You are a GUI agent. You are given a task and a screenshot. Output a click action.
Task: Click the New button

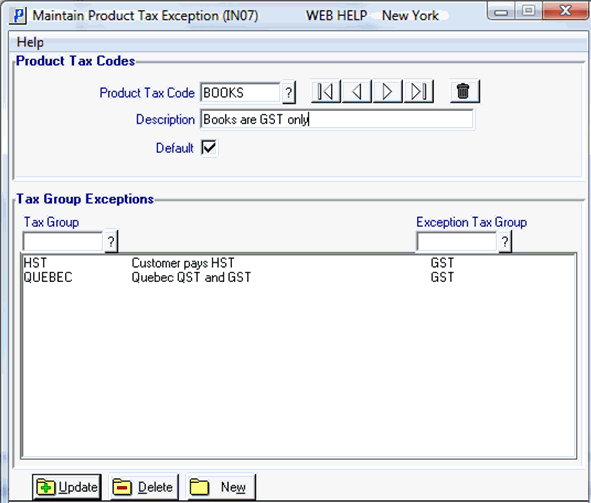(221, 487)
